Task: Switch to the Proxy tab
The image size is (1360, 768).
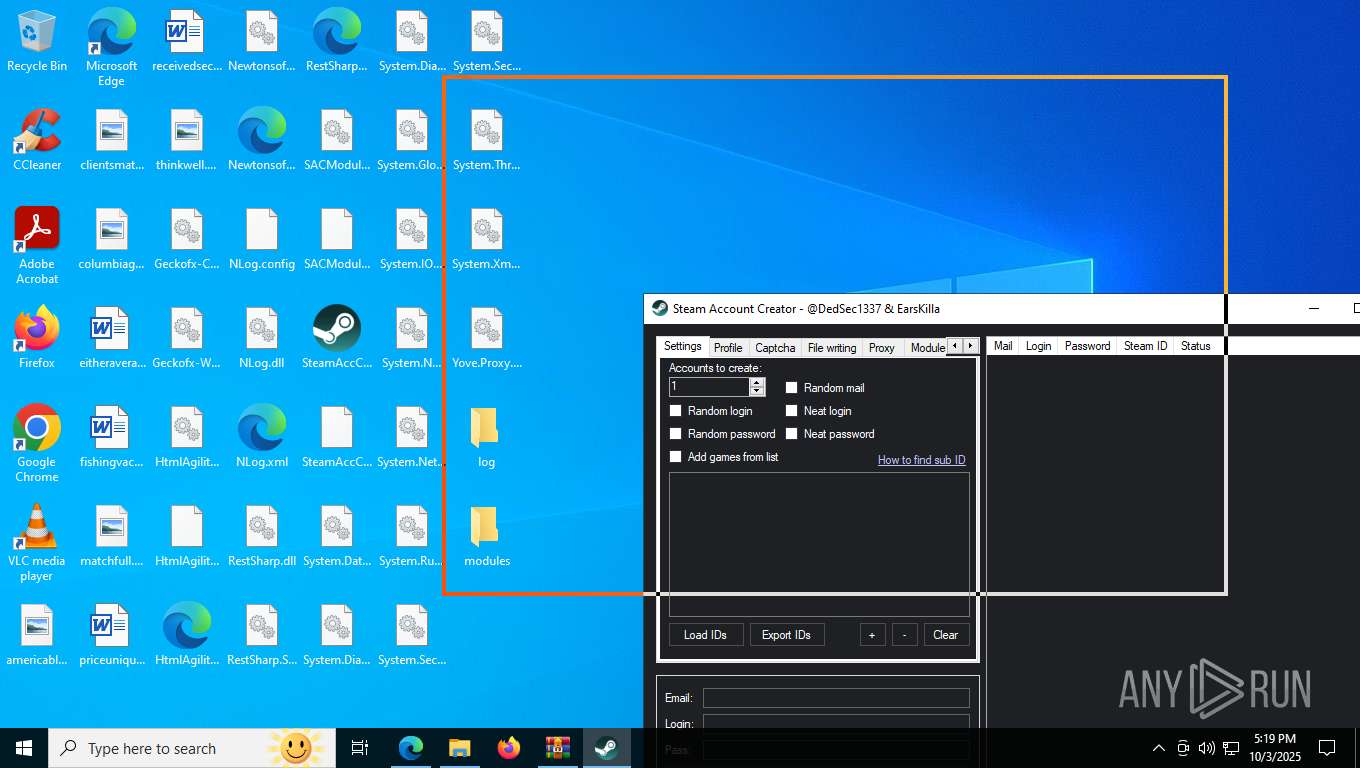Action: pos(882,348)
